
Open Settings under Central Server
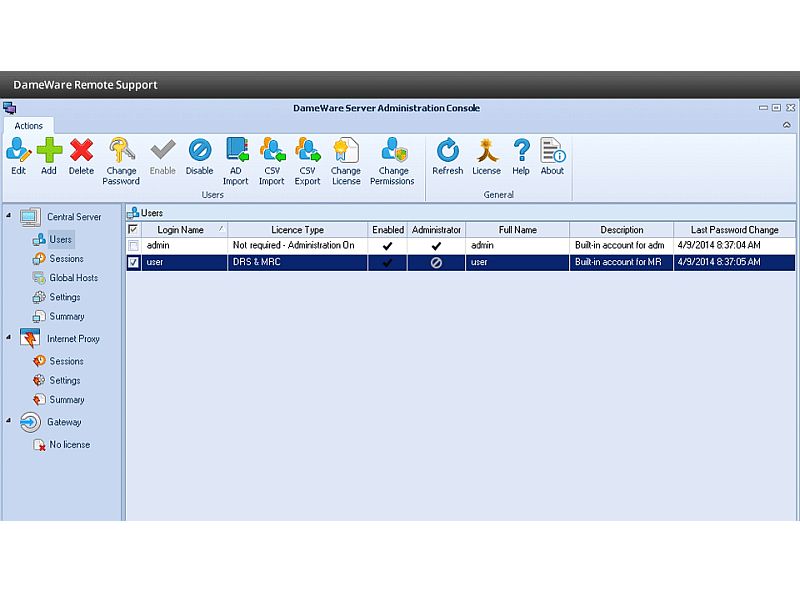(x=57, y=297)
